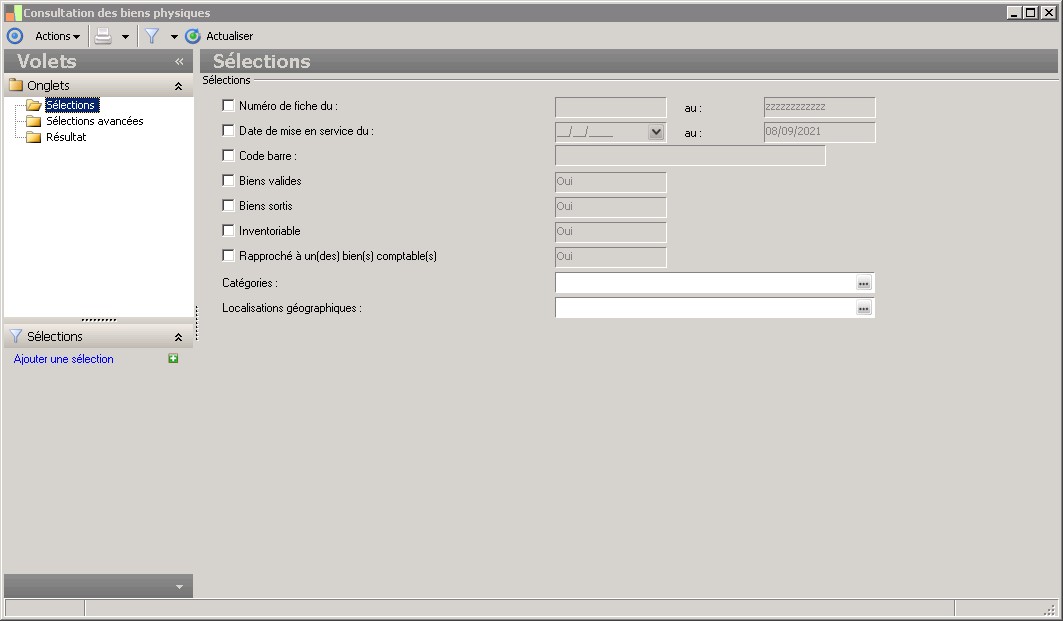Click the folder icon beside Sélections avancées
This screenshot has width=1063, height=621.
tap(33, 121)
